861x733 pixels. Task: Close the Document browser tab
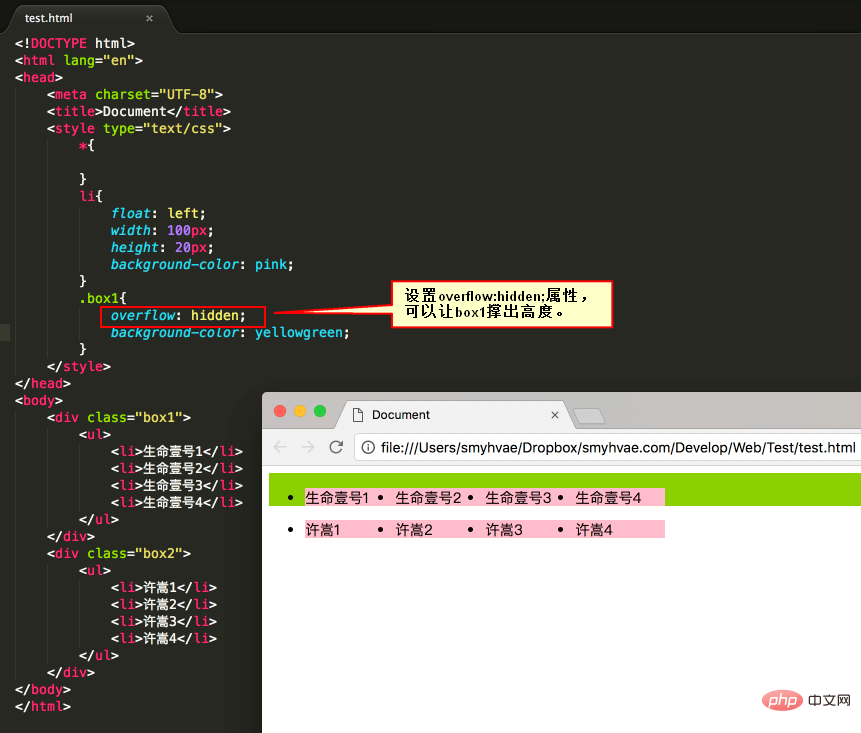[555, 415]
